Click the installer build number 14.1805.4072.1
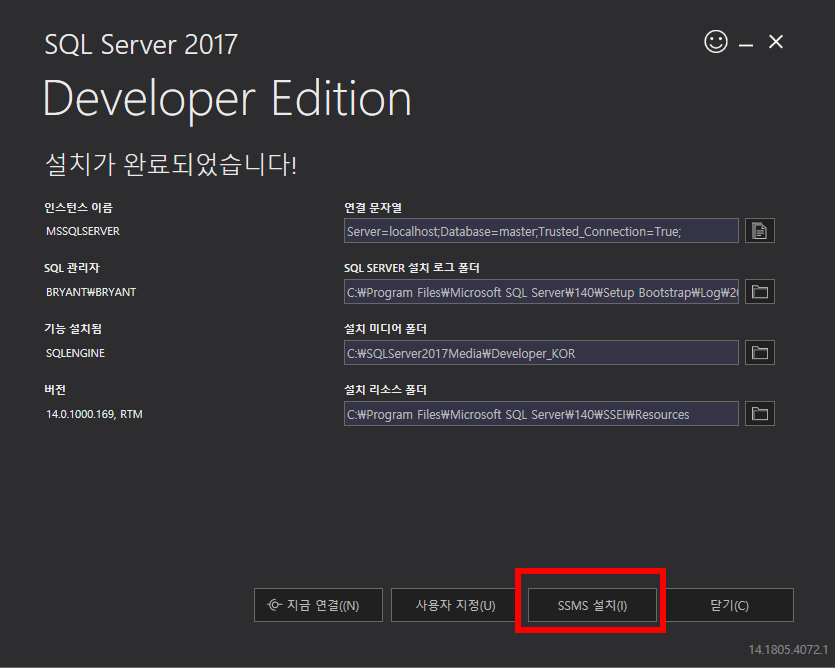The image size is (835, 668). click(x=788, y=649)
